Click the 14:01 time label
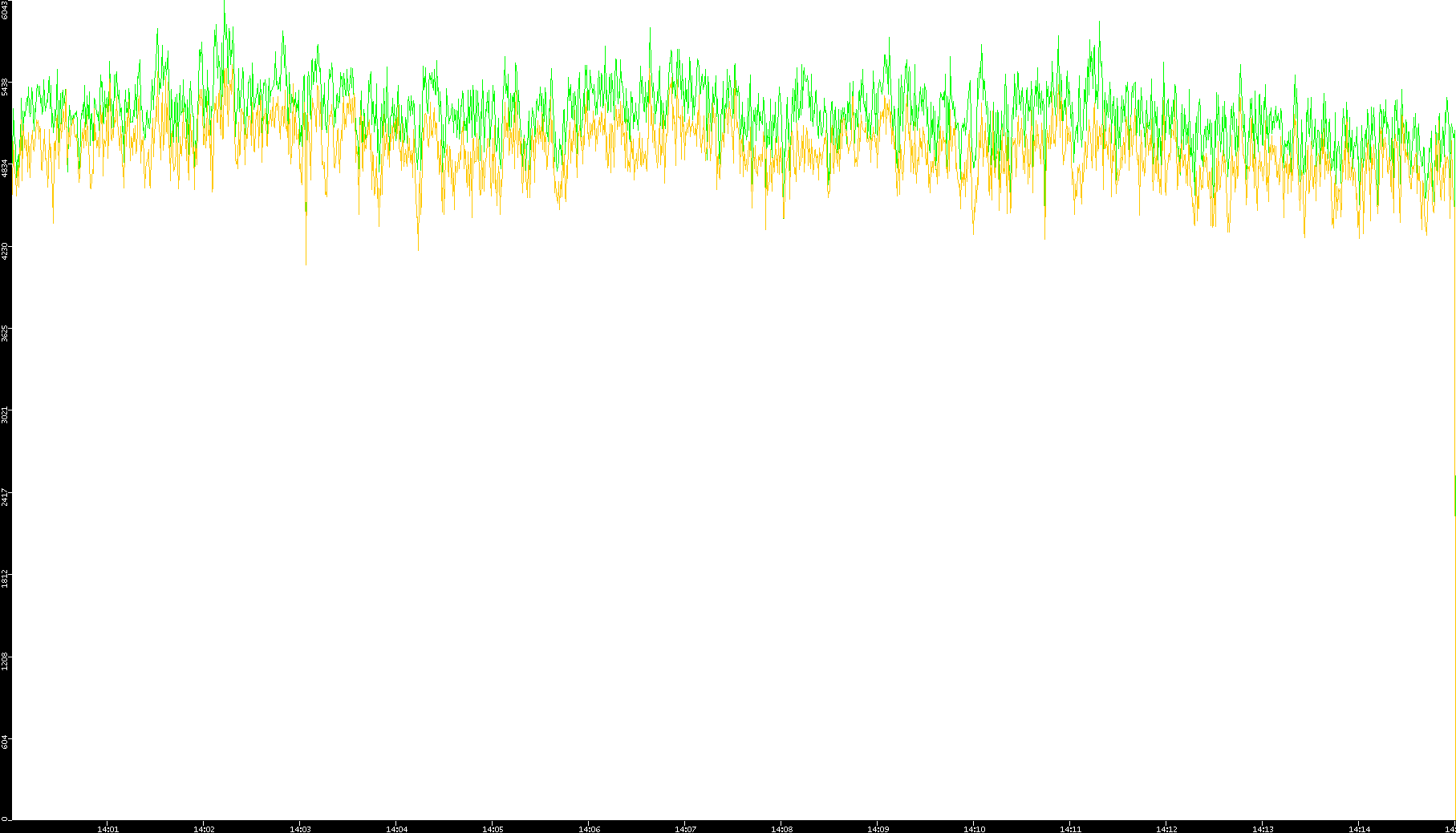 tap(107, 829)
